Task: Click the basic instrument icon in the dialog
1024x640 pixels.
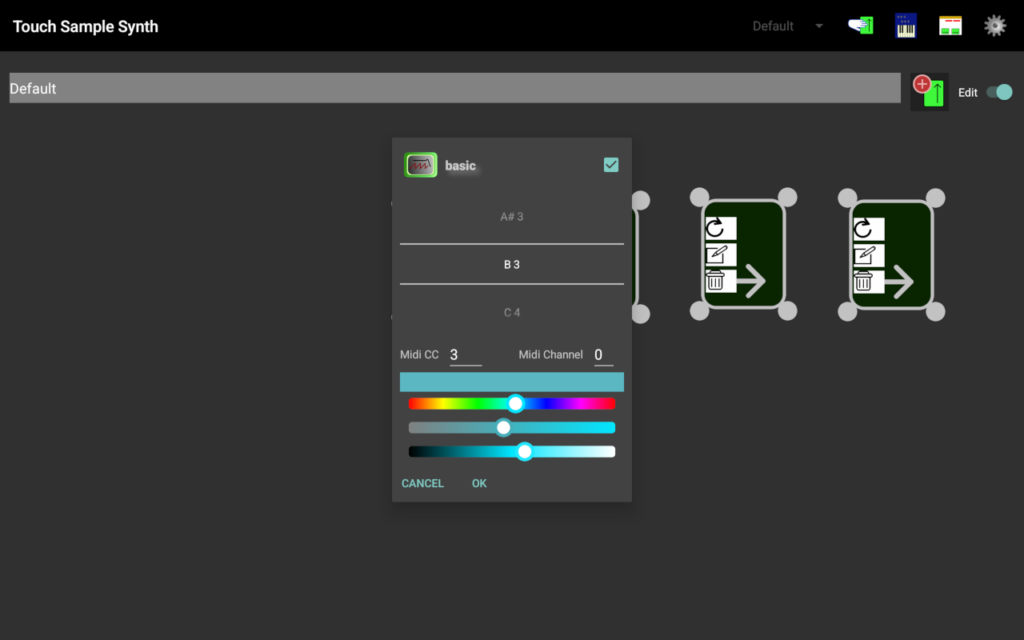Action: [x=421, y=165]
